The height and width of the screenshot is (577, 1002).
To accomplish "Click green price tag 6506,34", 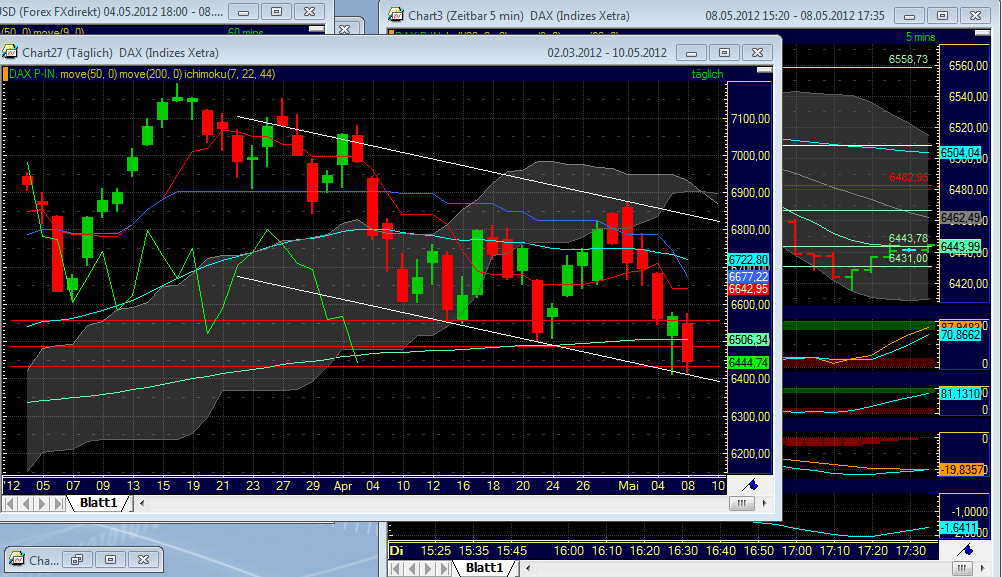I will 748,340.
